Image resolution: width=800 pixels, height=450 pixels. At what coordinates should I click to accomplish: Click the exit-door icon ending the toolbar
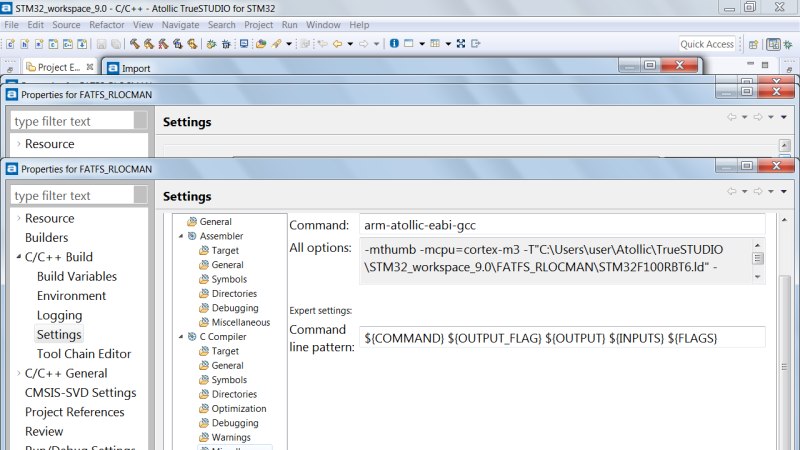click(476, 43)
